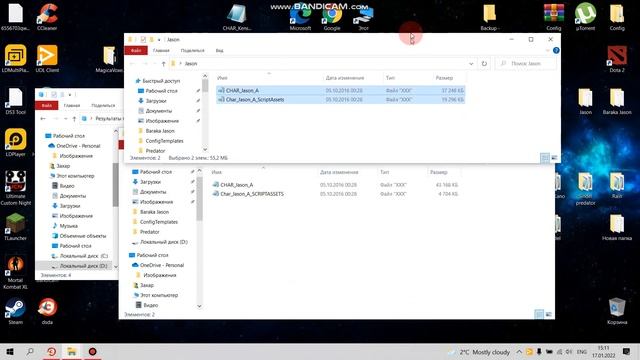Image resolution: width=640 pixels, height=360 pixels.
Task: Open recent locations dropdown in Jason window
Action: [154, 64]
